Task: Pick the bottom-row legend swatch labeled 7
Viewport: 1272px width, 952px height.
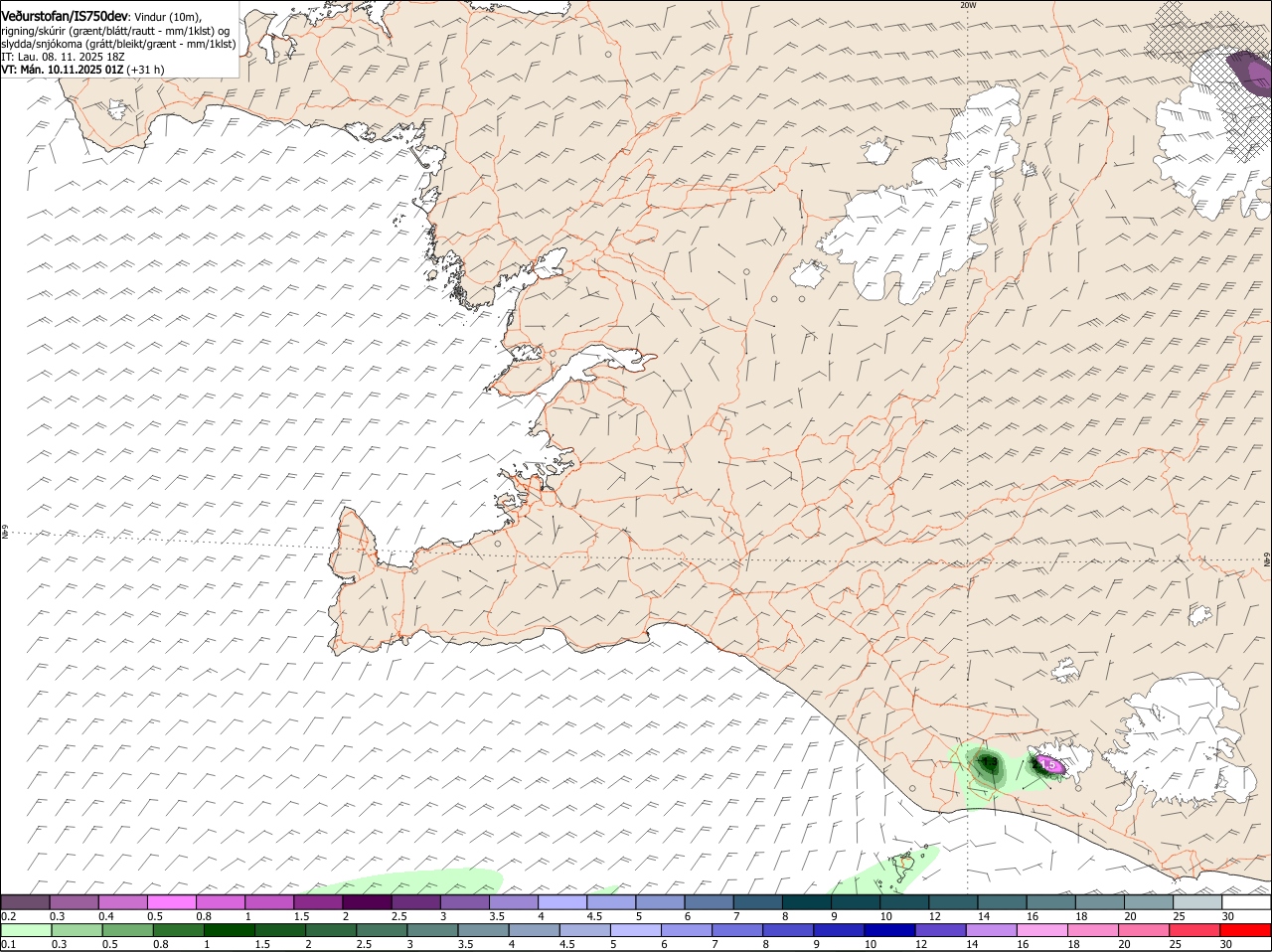Action: [736, 931]
